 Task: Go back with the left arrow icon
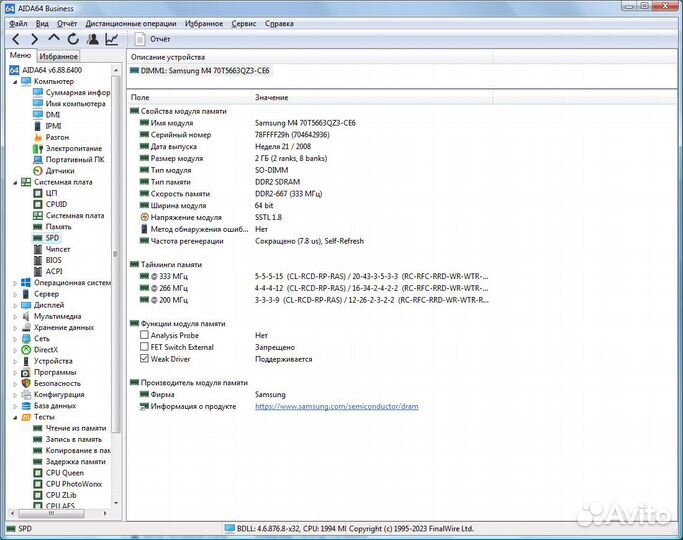(x=16, y=39)
